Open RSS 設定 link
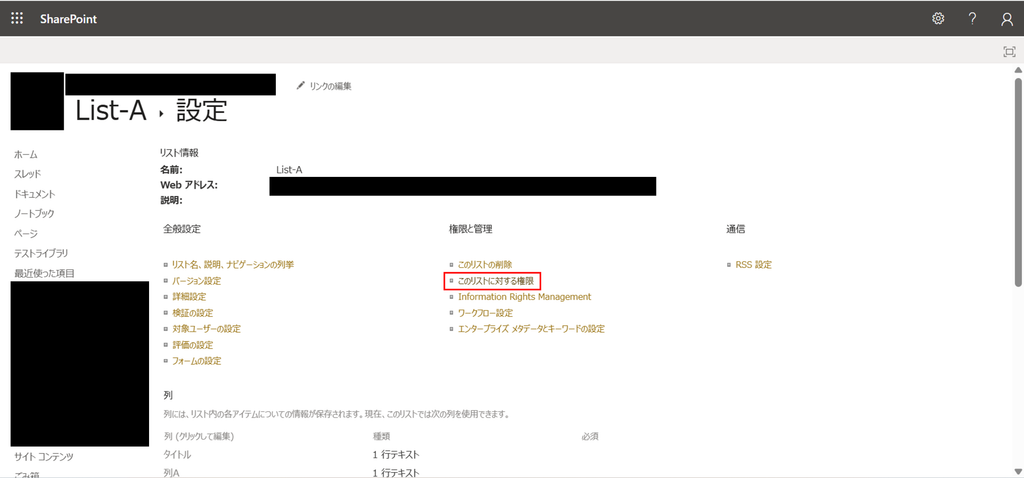The image size is (1024, 478). (754, 264)
